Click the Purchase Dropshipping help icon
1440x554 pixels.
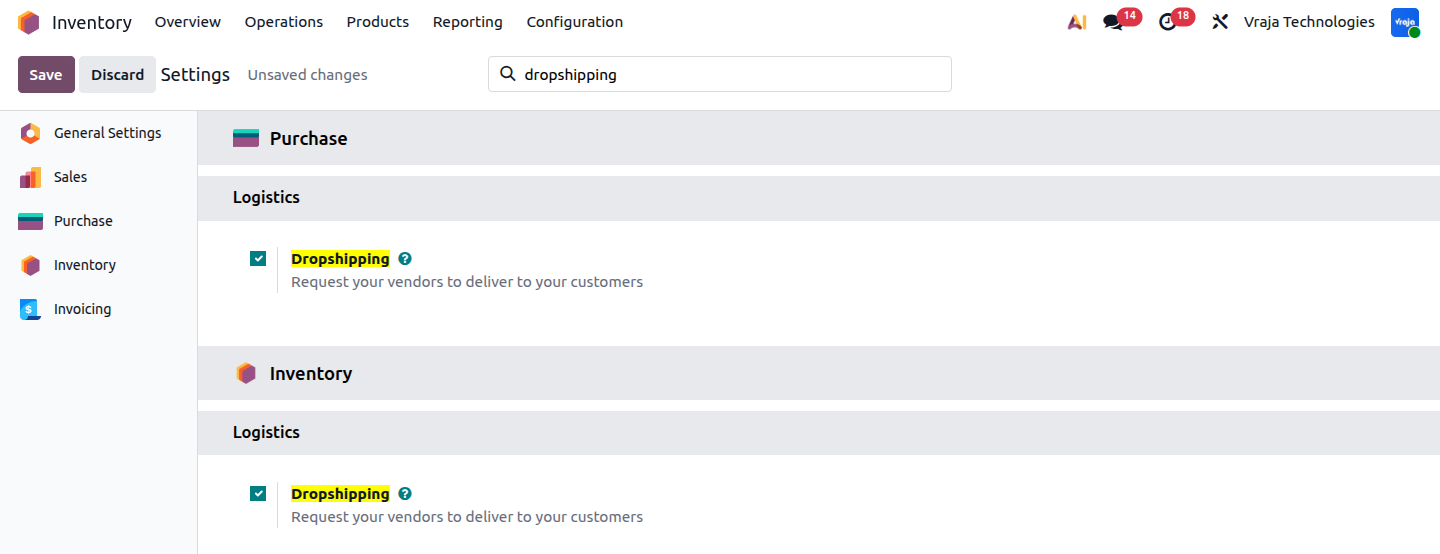[405, 258]
